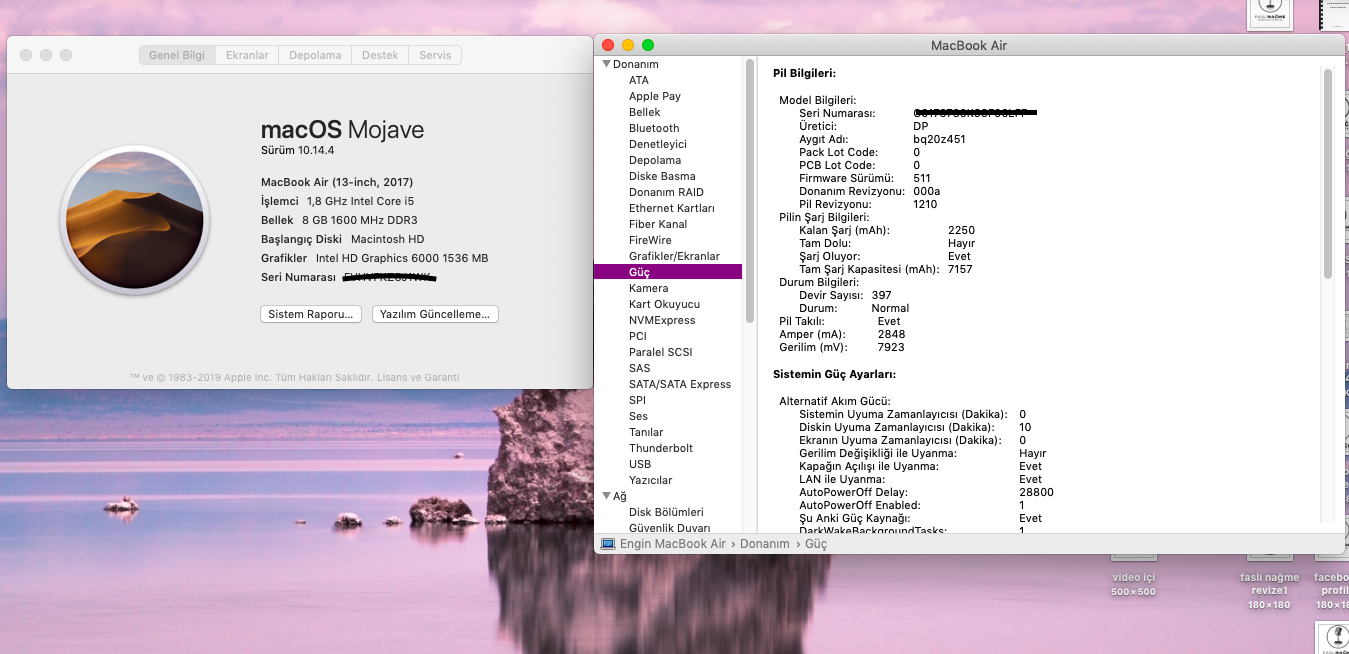
Task: Select Donanım RAID entry
Action: pos(666,192)
